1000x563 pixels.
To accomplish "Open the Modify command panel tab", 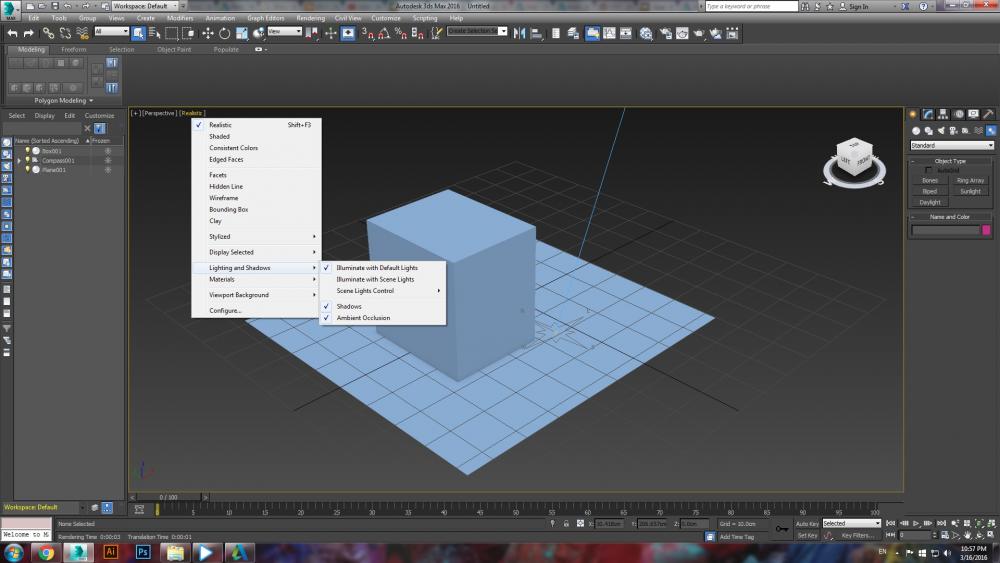I will 929,114.
